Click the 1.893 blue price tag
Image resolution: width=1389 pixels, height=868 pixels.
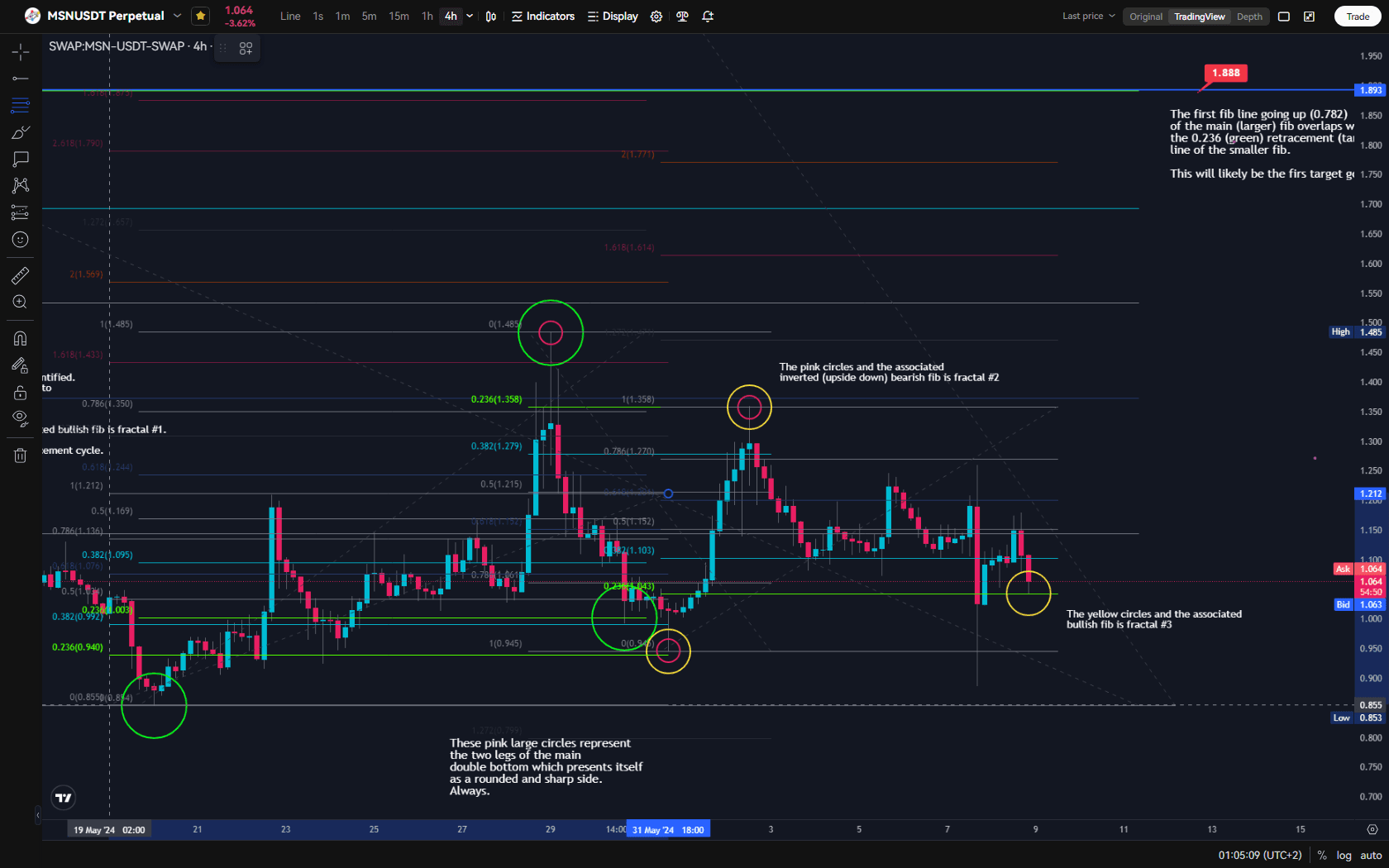(1371, 90)
